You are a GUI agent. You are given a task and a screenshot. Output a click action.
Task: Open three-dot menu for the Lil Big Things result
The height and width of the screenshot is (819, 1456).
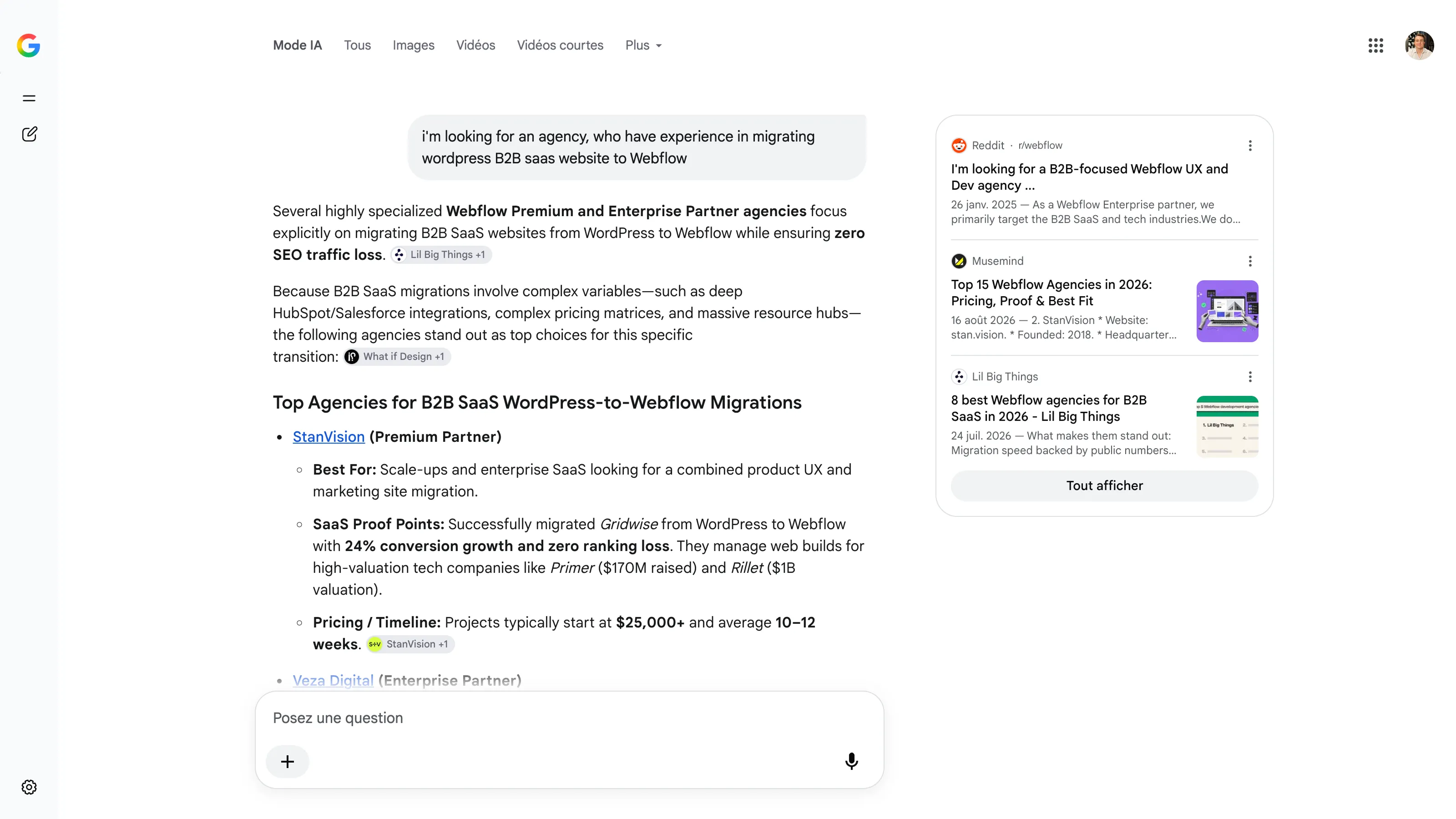(x=1250, y=376)
